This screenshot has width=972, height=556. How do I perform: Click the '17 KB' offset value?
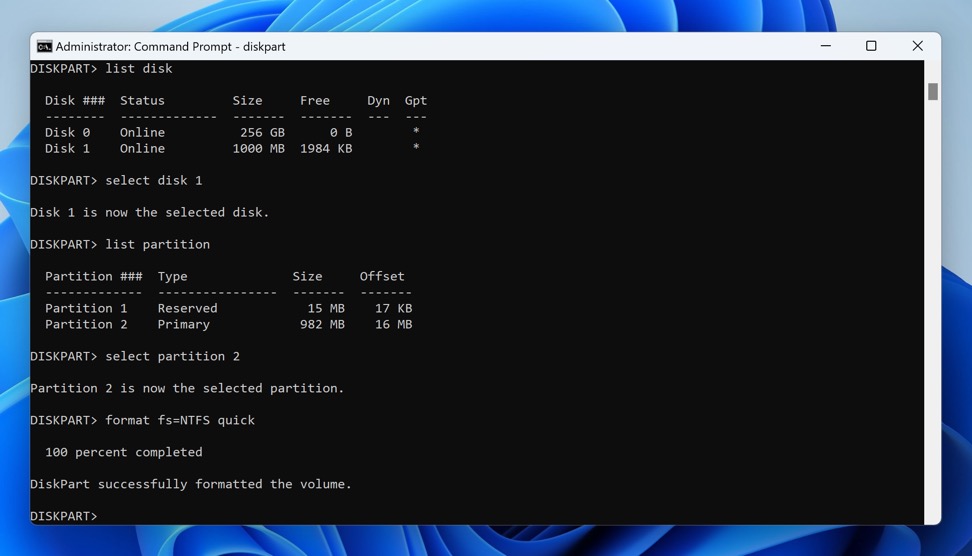pyautogui.click(x=394, y=309)
